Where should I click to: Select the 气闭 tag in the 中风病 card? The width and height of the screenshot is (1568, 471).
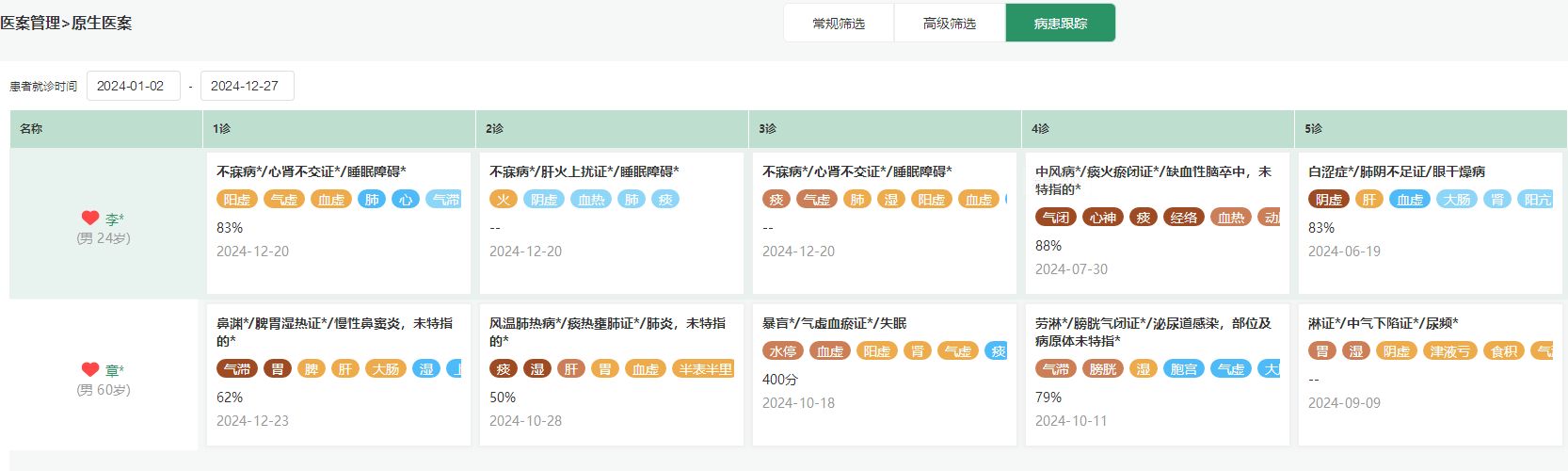(x=1055, y=218)
